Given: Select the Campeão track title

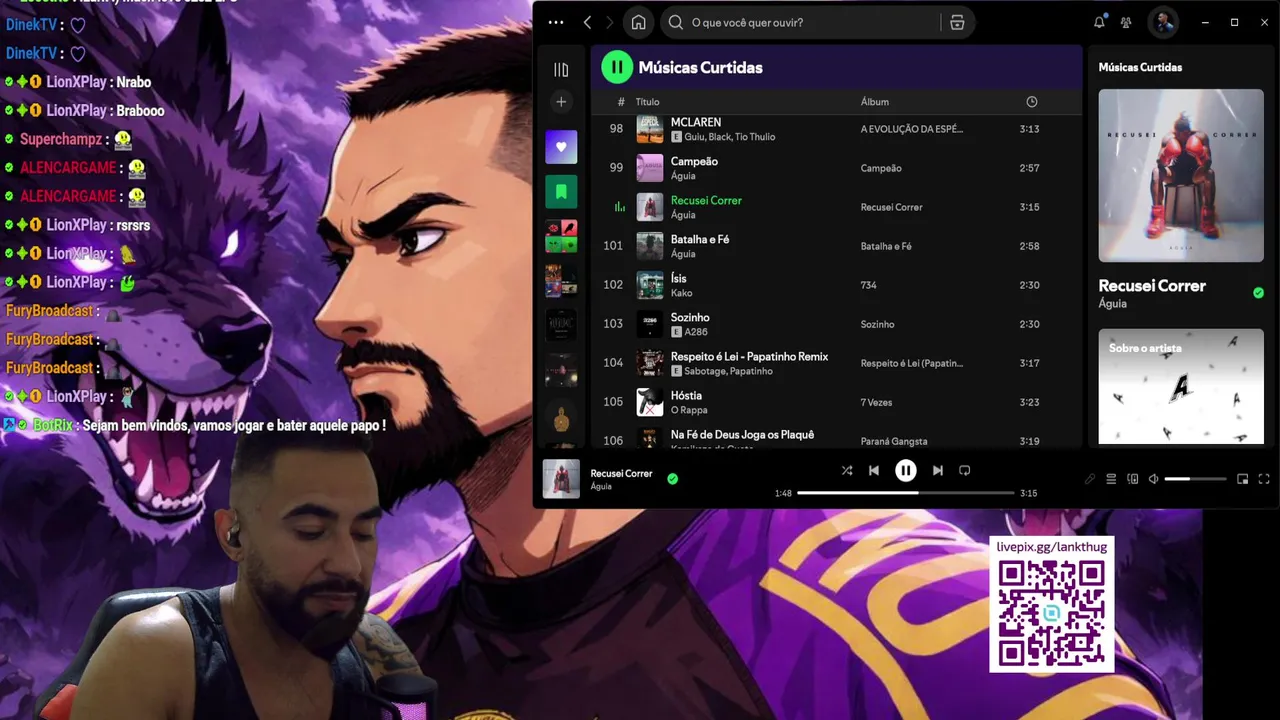Looking at the screenshot, I should 694,161.
